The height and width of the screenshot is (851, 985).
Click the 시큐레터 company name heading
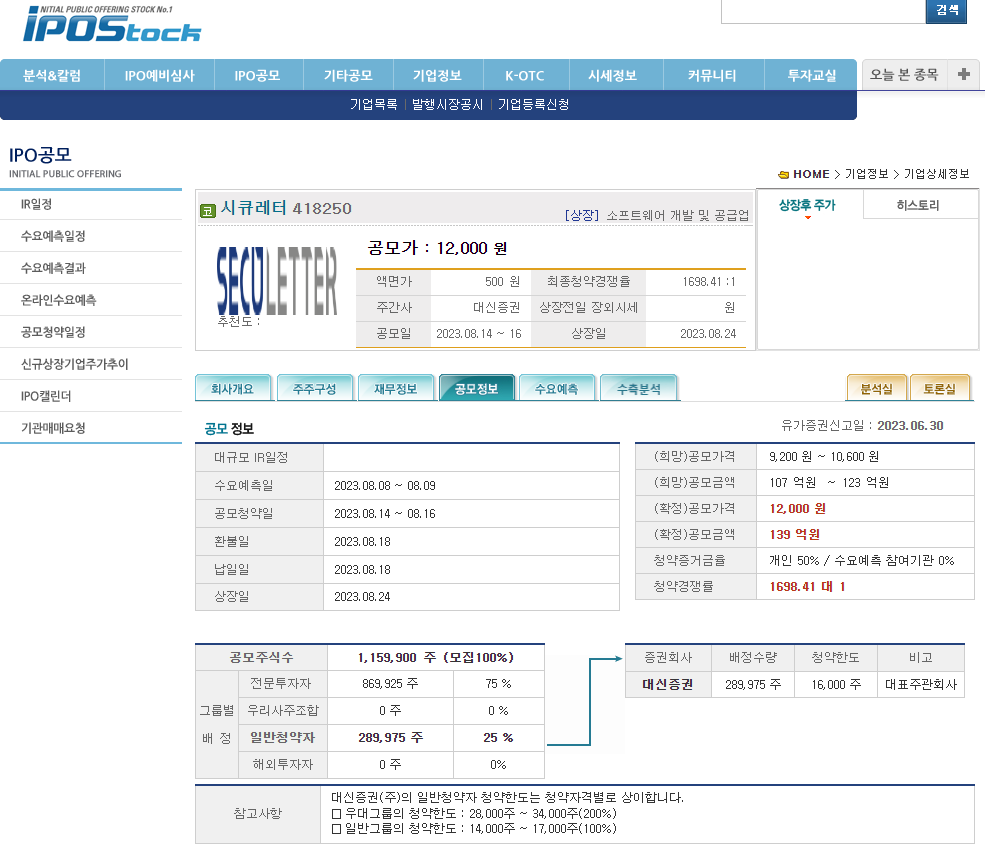point(253,208)
